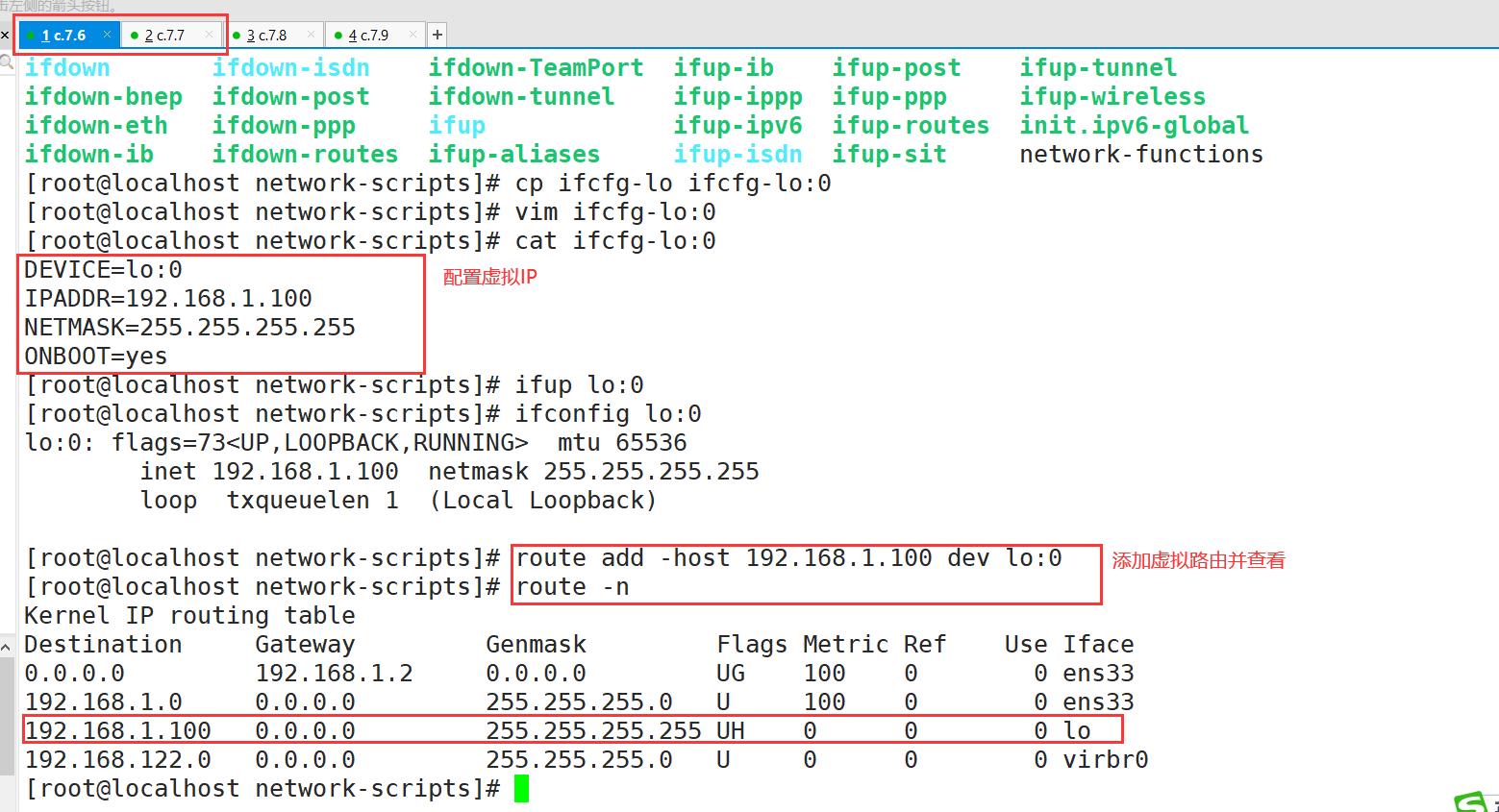Screen dimensions: 1499x812
Task: Click the Genmask column header
Action: (536, 645)
